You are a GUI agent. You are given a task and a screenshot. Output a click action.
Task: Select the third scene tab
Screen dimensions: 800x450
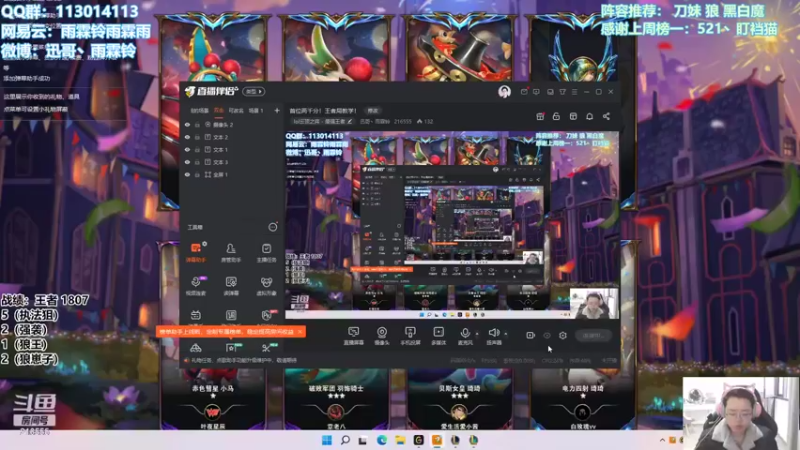tap(236, 110)
